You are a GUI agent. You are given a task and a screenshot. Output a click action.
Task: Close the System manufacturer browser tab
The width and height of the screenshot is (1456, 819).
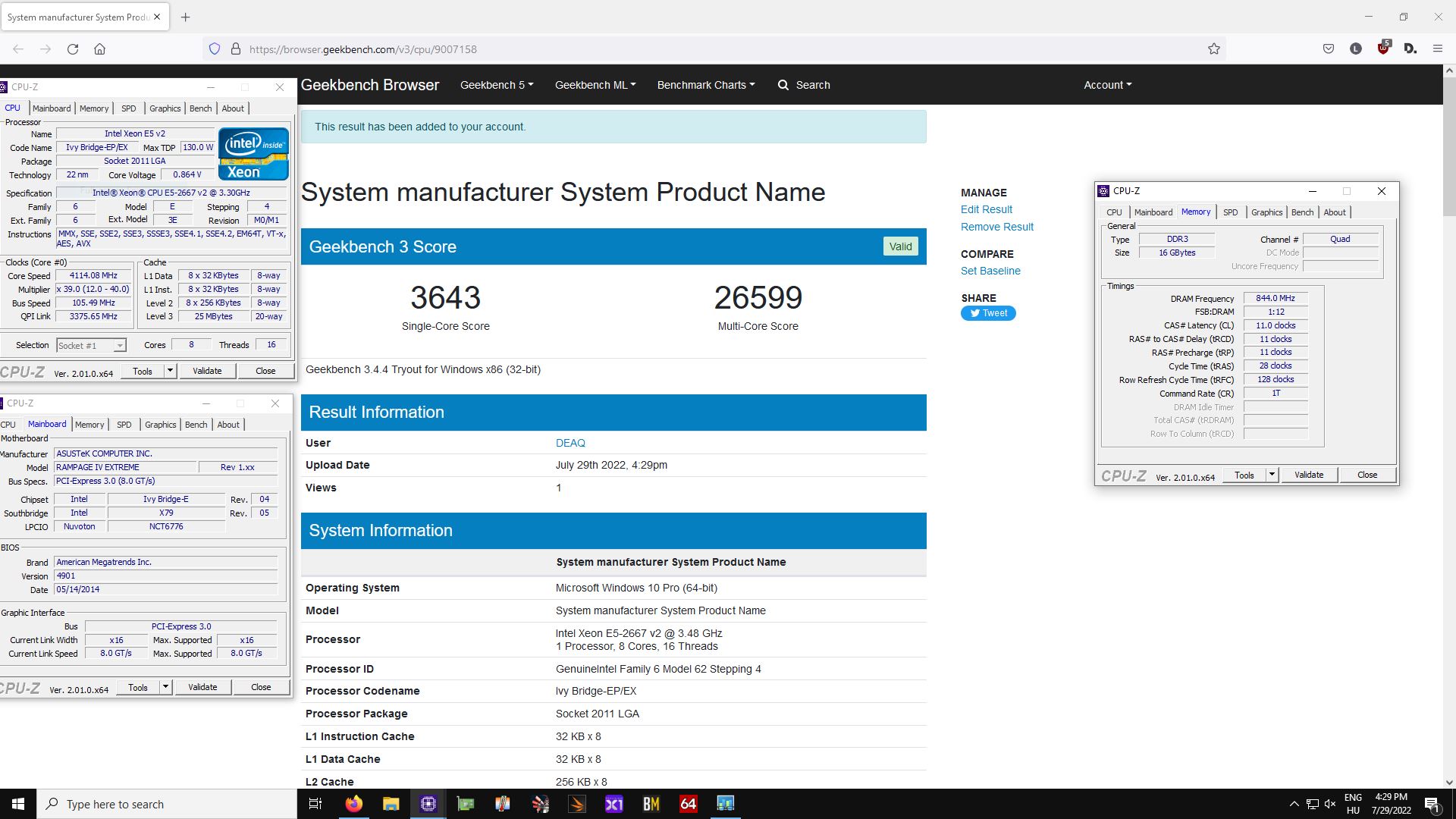coord(157,17)
